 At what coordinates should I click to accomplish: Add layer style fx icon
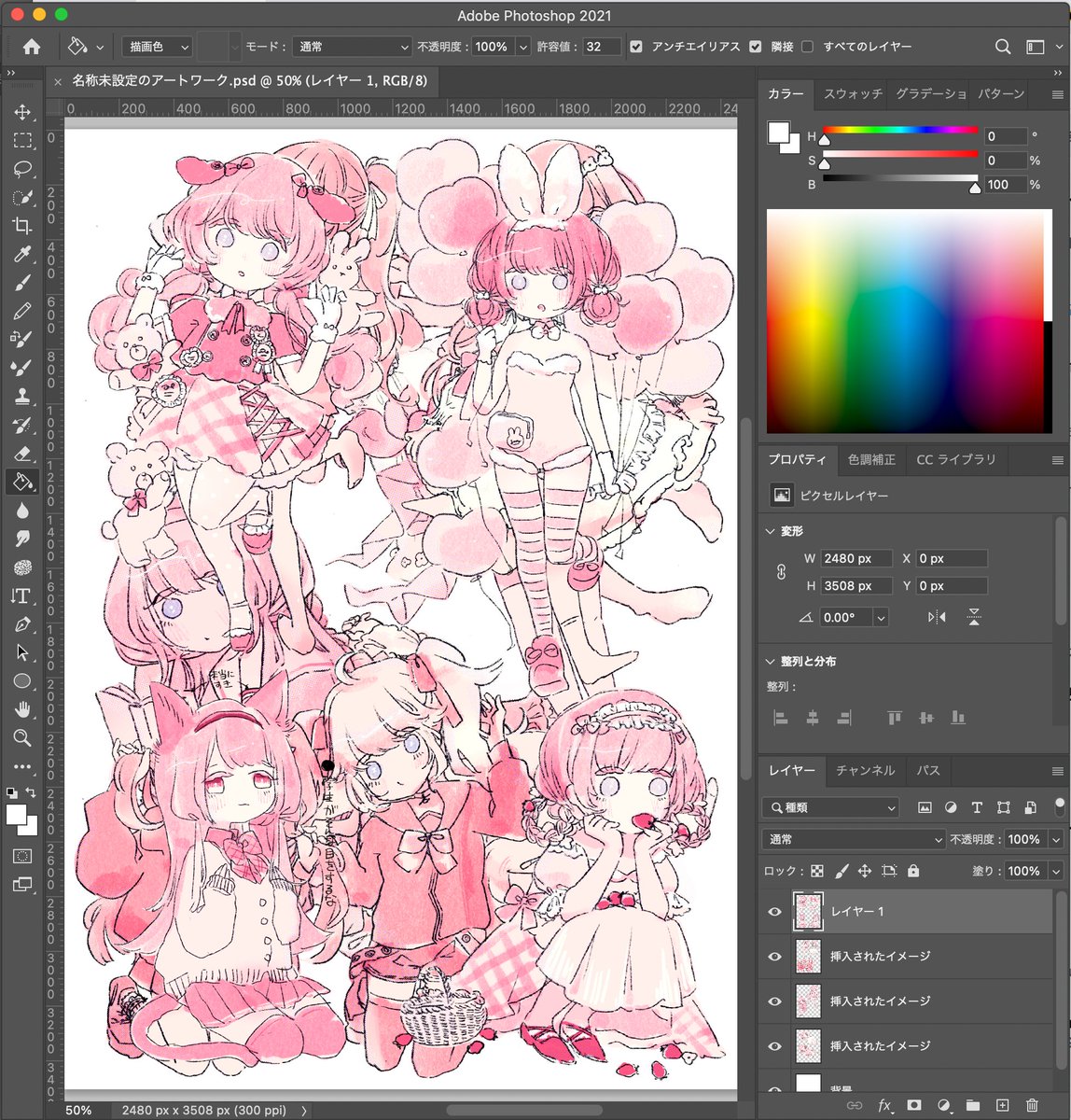click(884, 1105)
